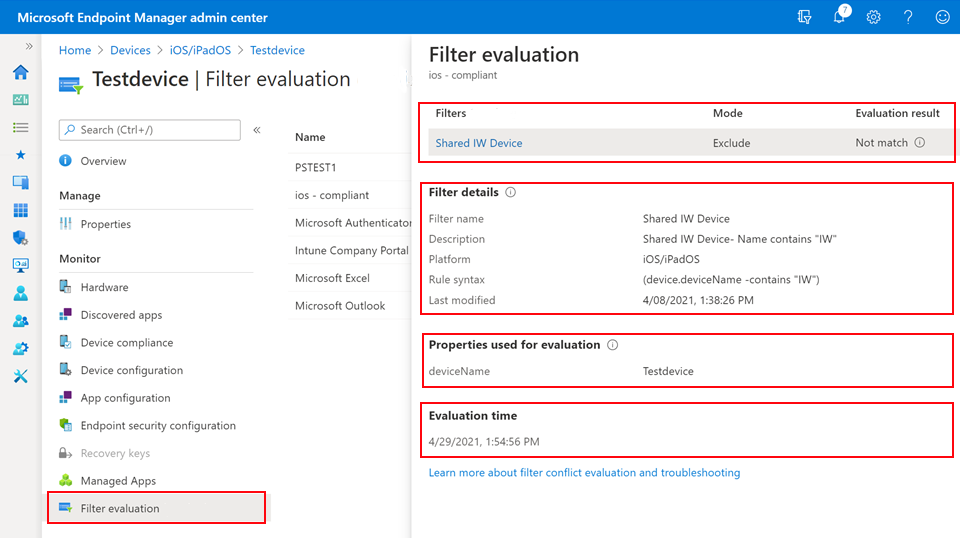This screenshot has height=538, width=960.
Task: Click info icon for Properties used for evaluation
Action: click(x=613, y=345)
